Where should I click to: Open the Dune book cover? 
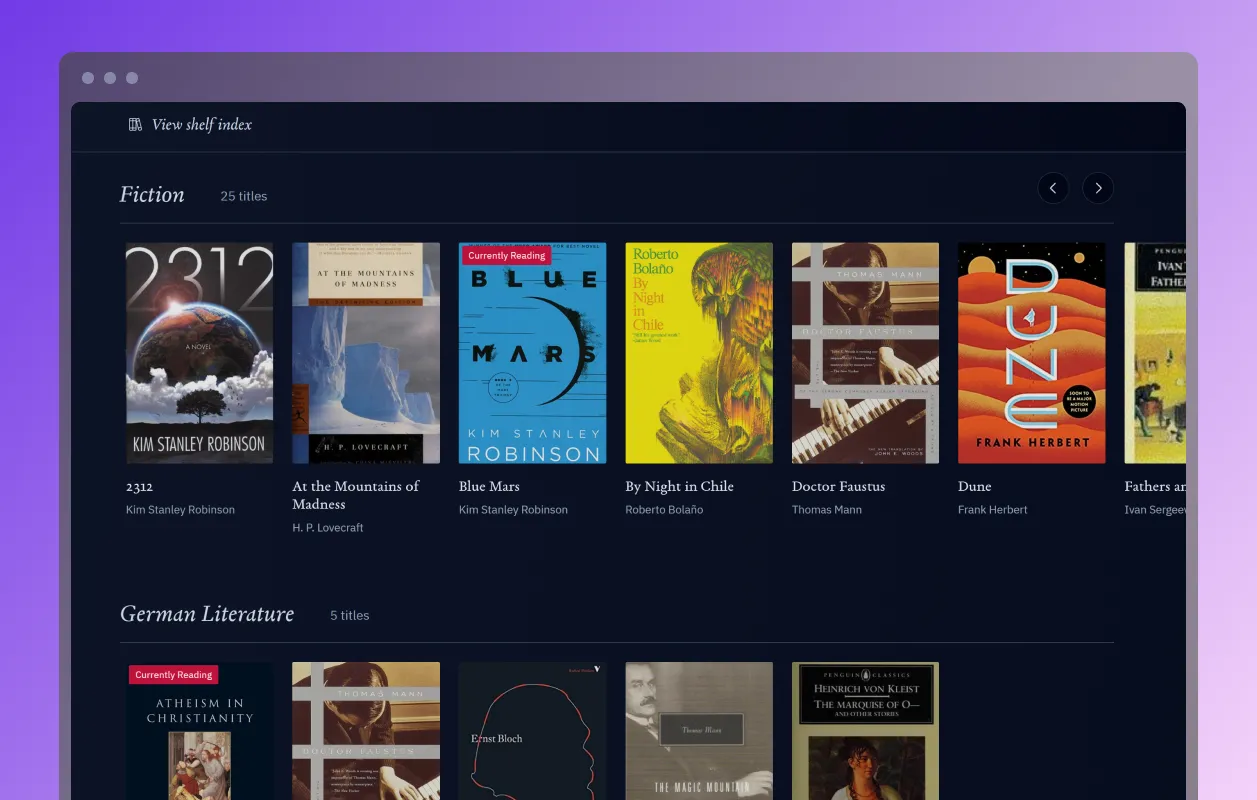[1031, 352]
